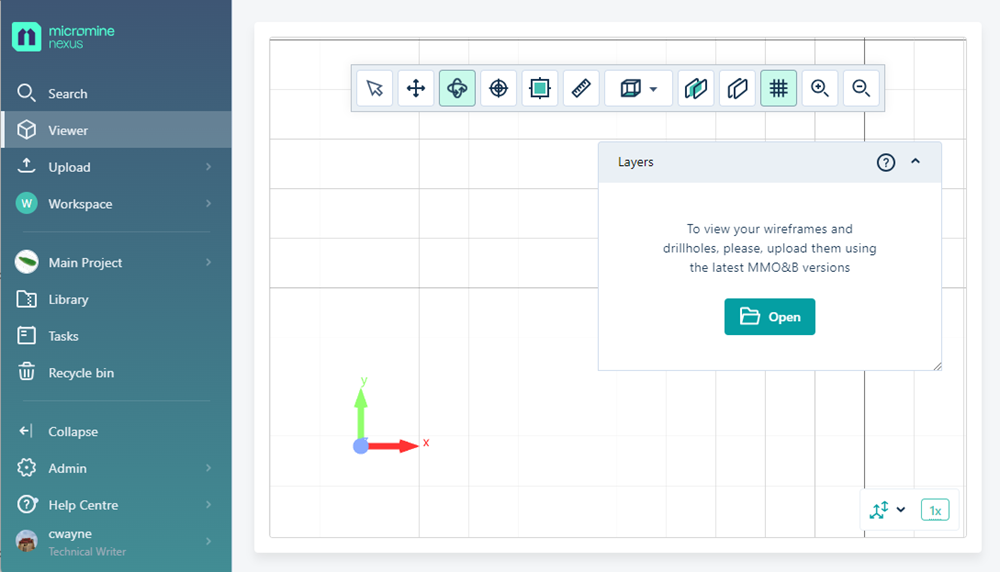Activate the Pan move tool
This screenshot has width=1000, height=572.
416,88
